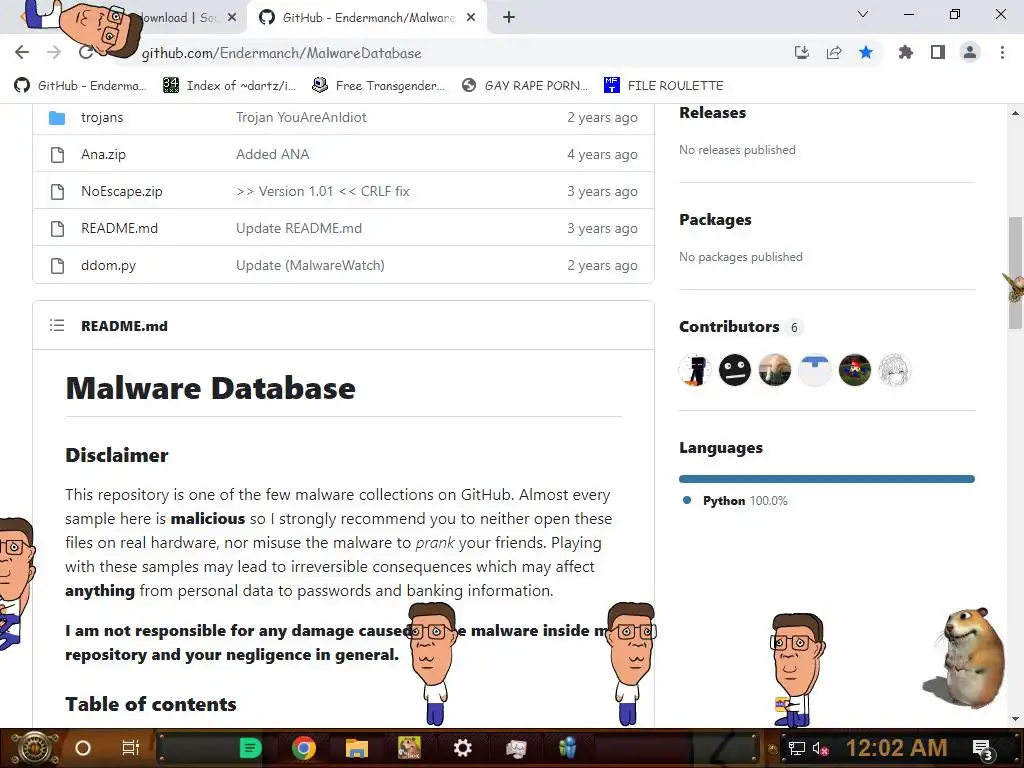Image resolution: width=1024 pixels, height=768 pixels.
Task: Open Chrome side panel icon
Action: click(938, 52)
